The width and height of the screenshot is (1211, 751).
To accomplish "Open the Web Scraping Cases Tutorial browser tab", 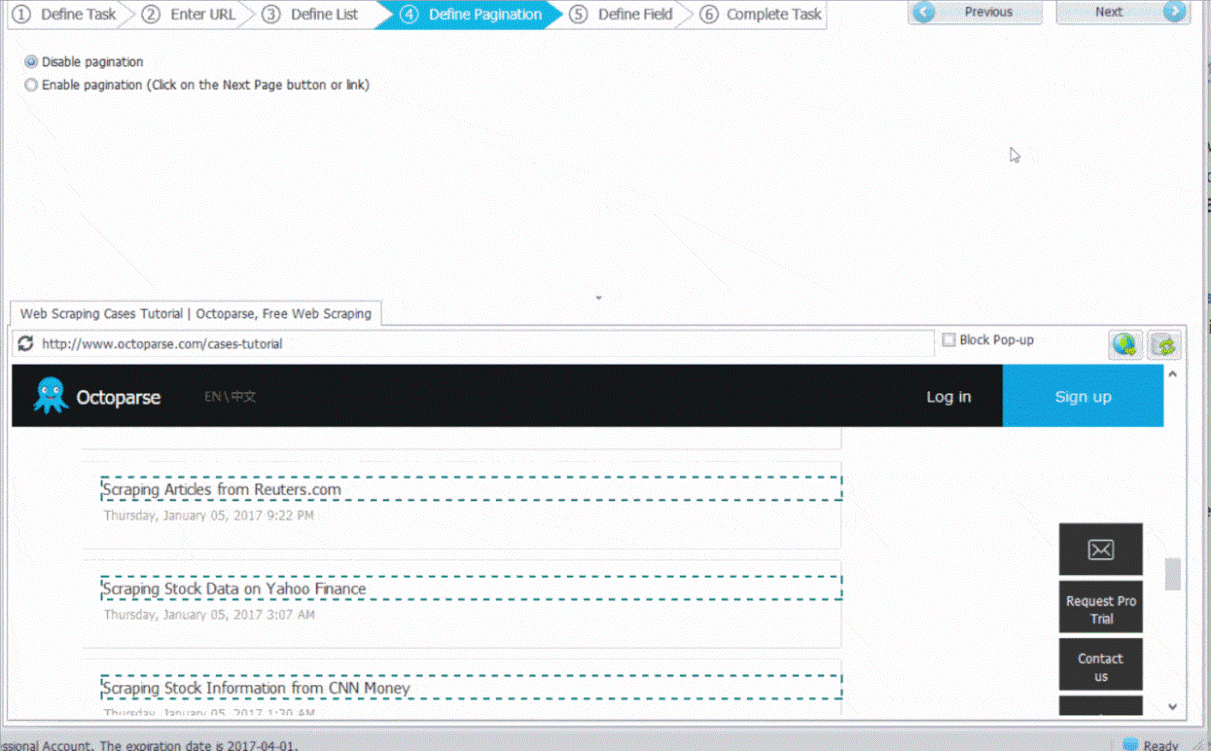I will click(195, 313).
